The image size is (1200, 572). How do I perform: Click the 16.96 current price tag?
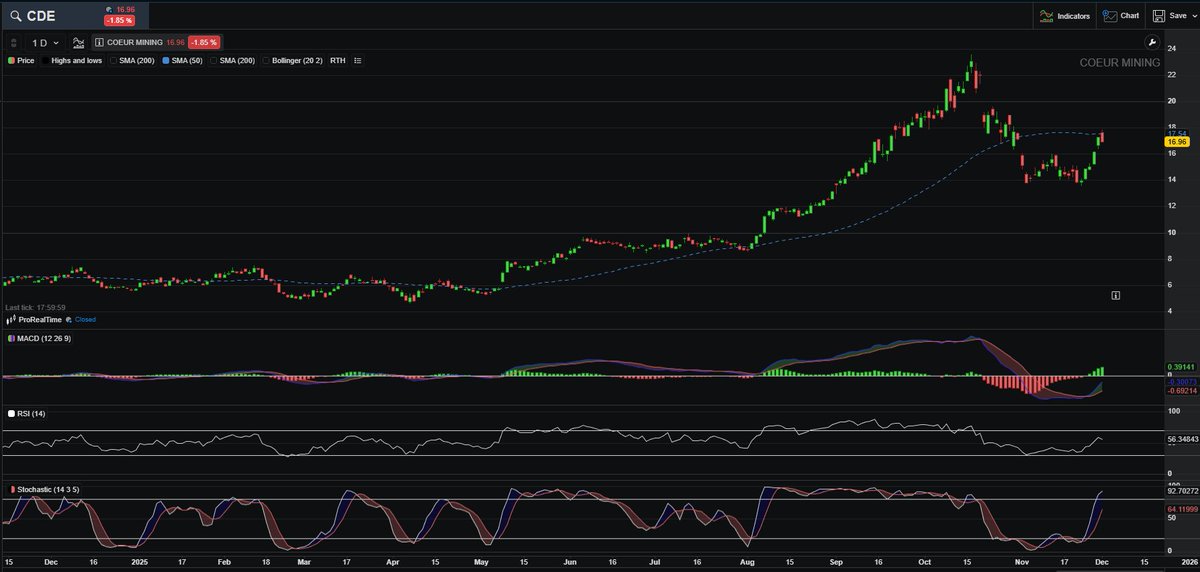(x=1175, y=143)
